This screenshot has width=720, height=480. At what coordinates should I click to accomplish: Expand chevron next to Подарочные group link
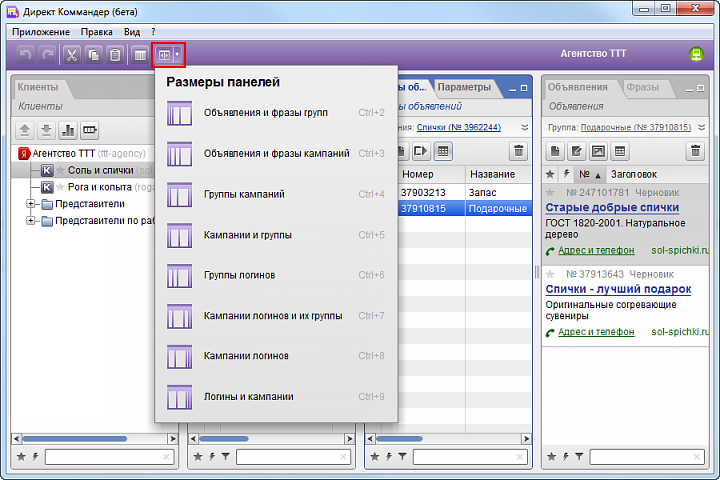[x=701, y=127]
